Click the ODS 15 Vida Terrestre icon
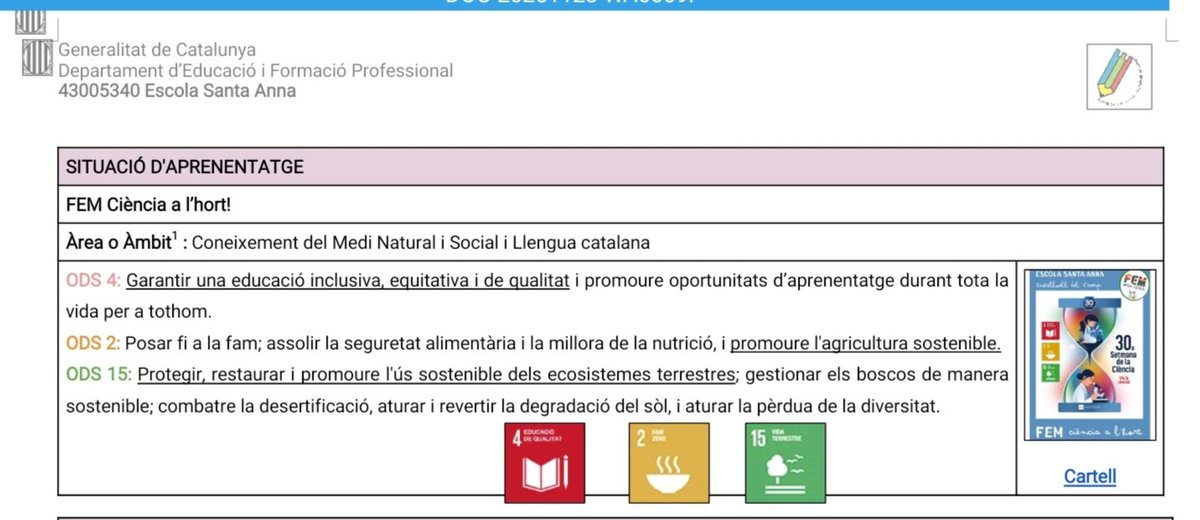This screenshot has width=1200, height=520. click(786, 462)
